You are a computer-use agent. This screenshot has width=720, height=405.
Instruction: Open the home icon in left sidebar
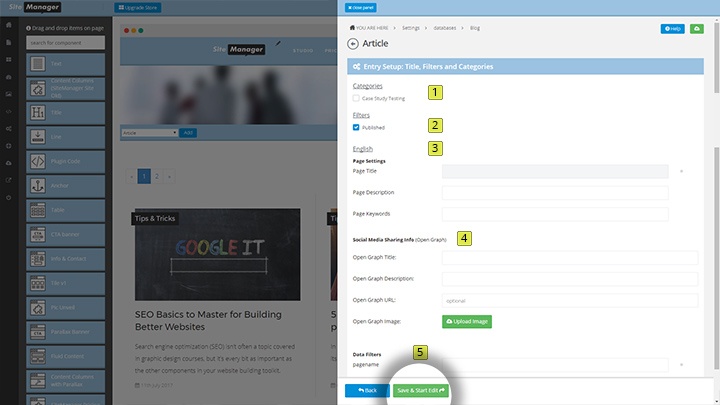[x=9, y=25]
